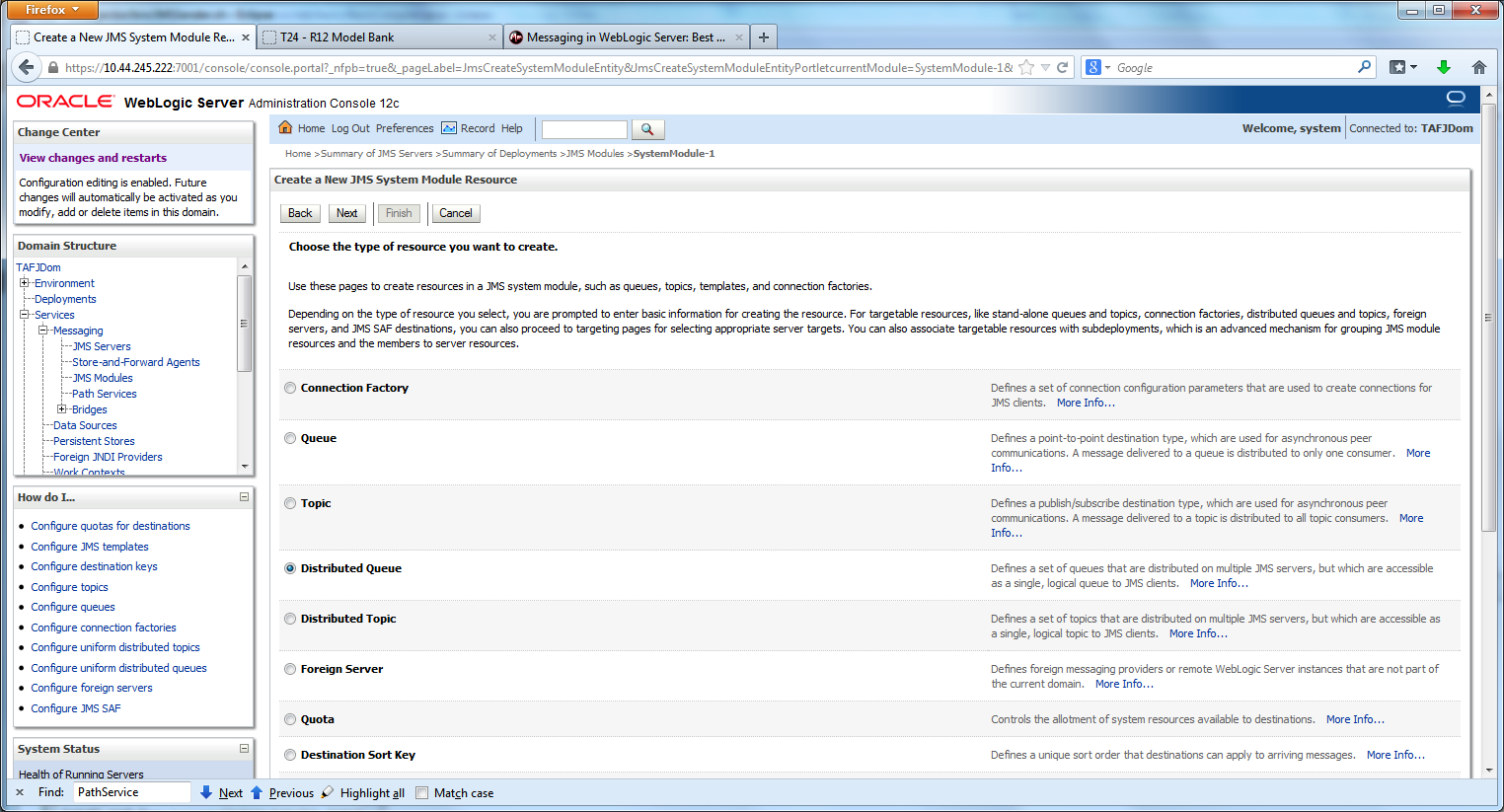Screen dimensions: 1504x812
Task: Open JMS Servers in domain tree
Action: [102, 346]
